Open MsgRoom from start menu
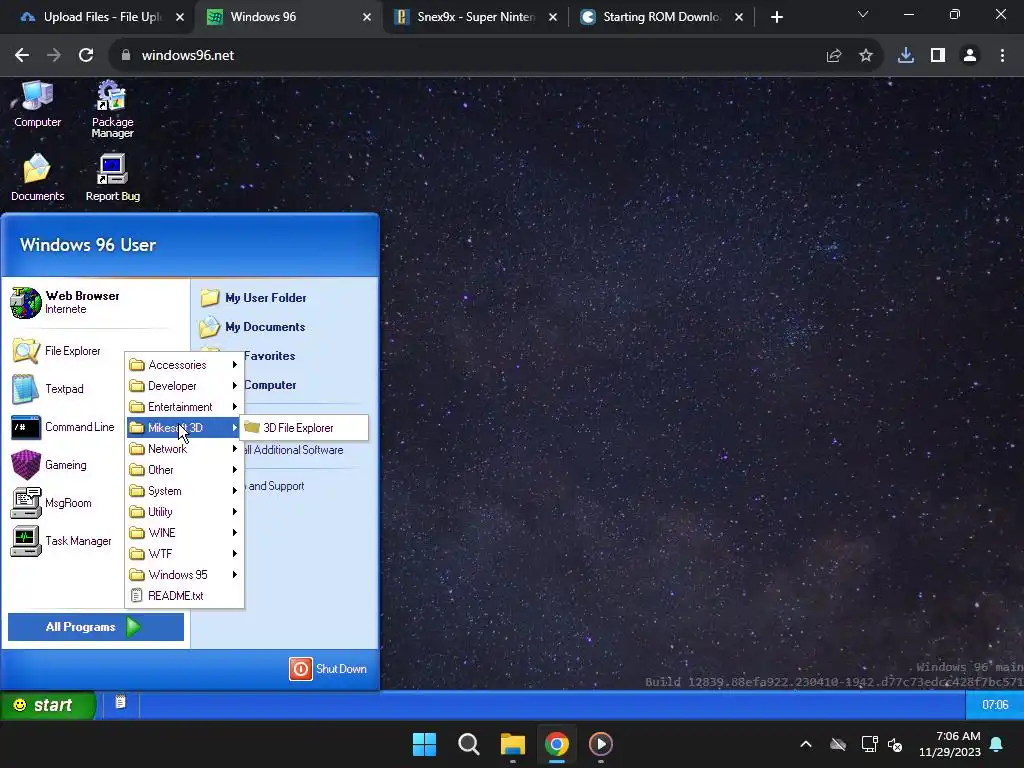The image size is (1024, 768). point(52,503)
